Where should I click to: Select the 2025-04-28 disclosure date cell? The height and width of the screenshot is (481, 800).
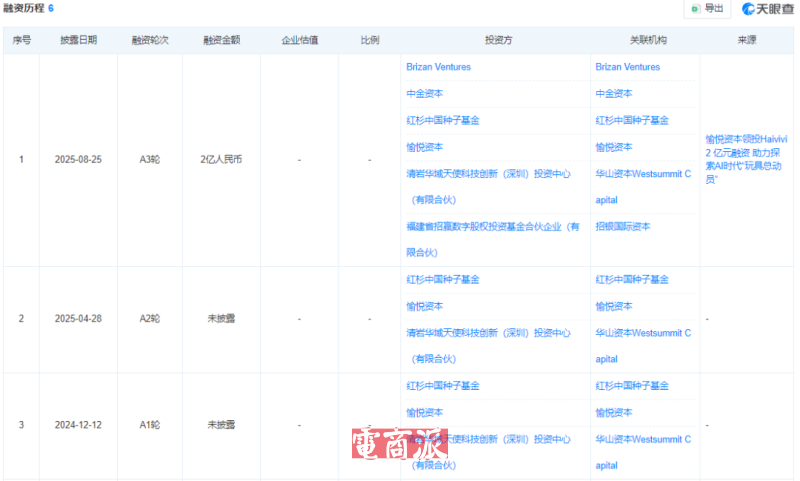click(x=79, y=319)
